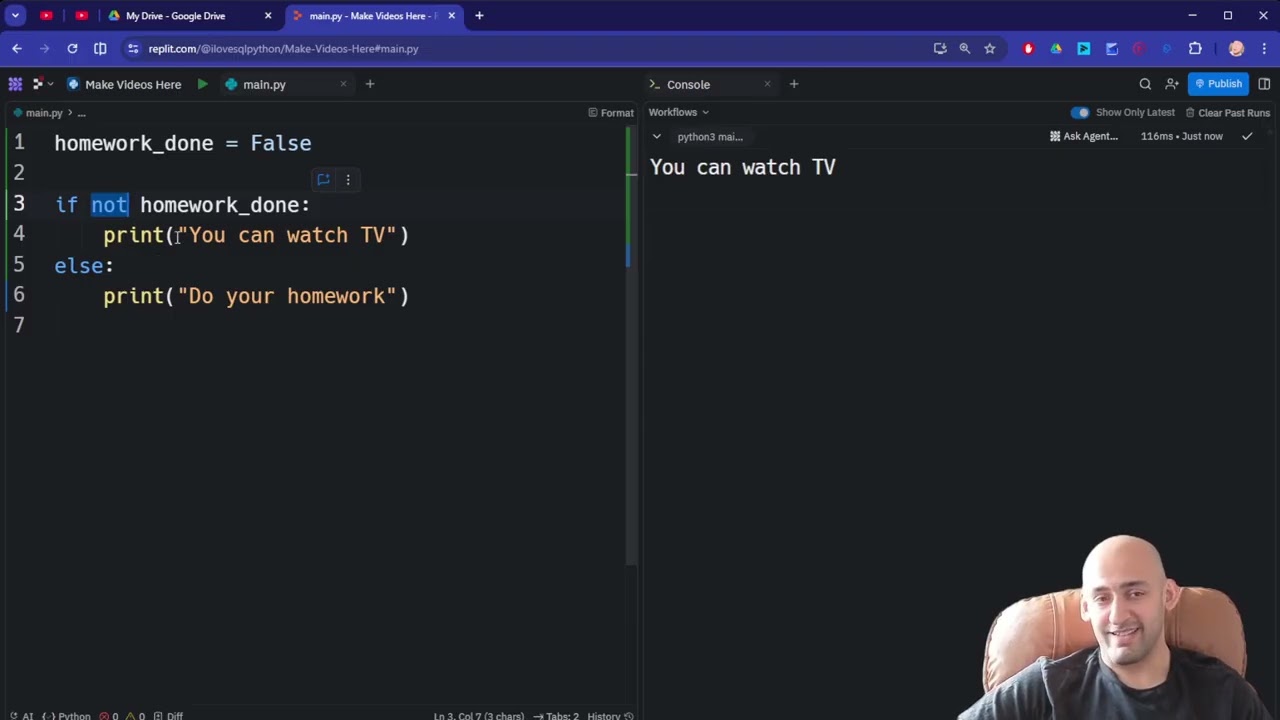
Task: Click the run-success checkmark icon
Action: point(1247,136)
